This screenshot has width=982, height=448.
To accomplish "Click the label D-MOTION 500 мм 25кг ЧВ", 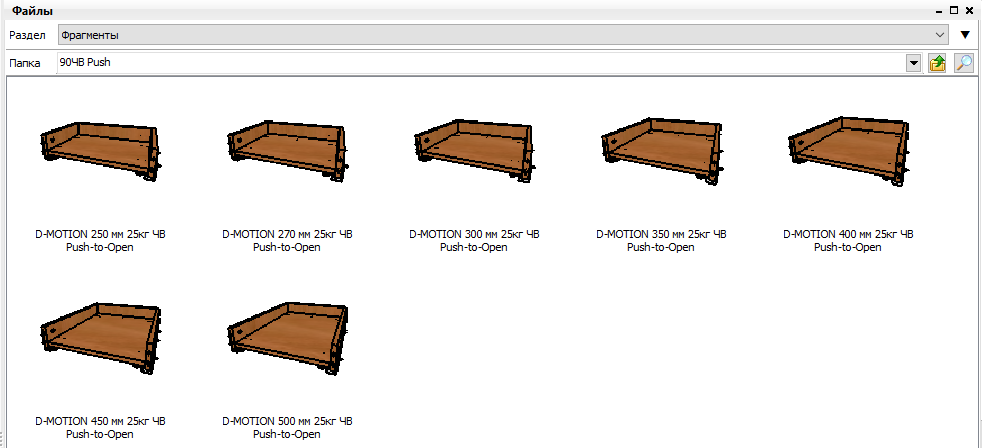I will click(x=287, y=421).
